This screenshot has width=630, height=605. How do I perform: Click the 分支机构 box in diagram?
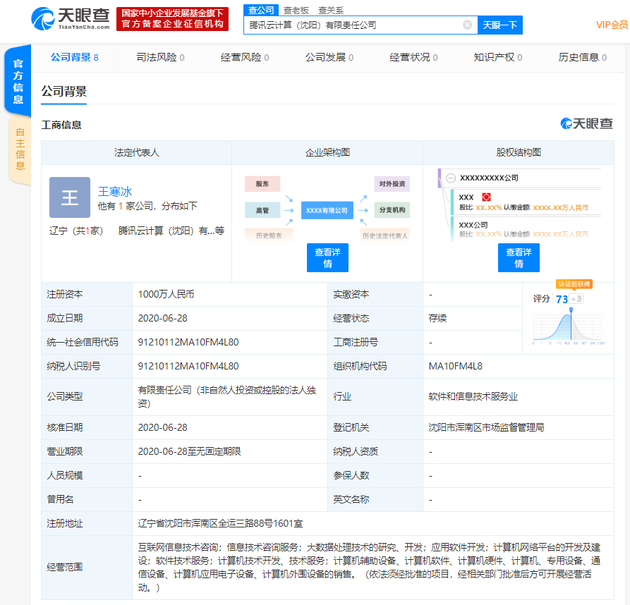point(392,210)
